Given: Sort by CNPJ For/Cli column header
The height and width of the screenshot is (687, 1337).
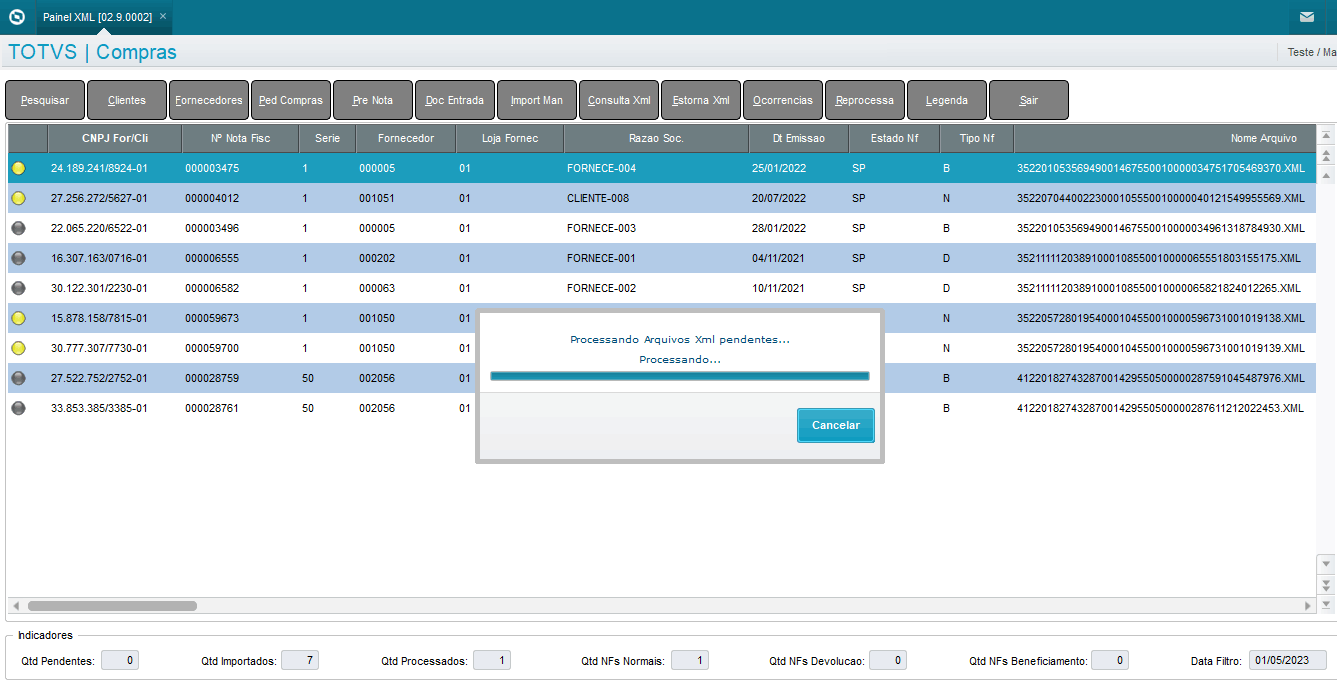Looking at the screenshot, I should point(115,138).
